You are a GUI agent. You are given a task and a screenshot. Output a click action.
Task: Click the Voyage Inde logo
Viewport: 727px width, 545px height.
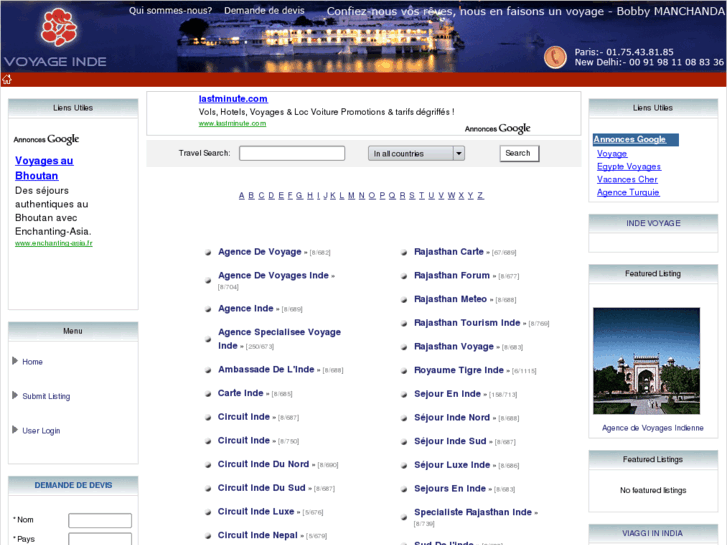click(x=56, y=38)
